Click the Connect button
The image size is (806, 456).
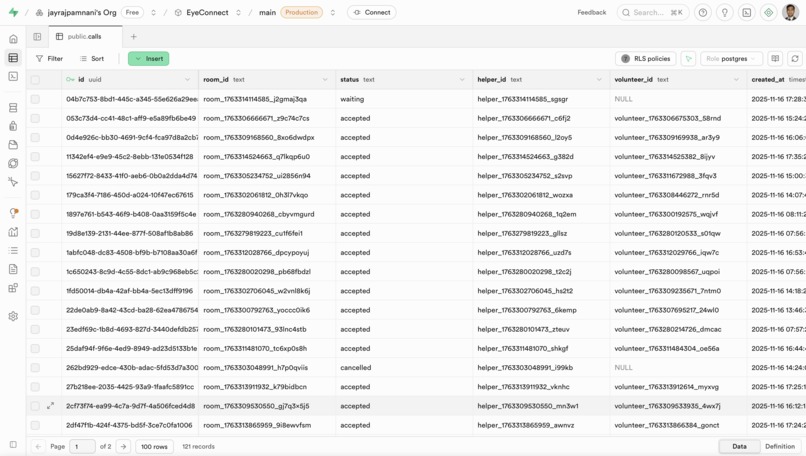coord(372,12)
